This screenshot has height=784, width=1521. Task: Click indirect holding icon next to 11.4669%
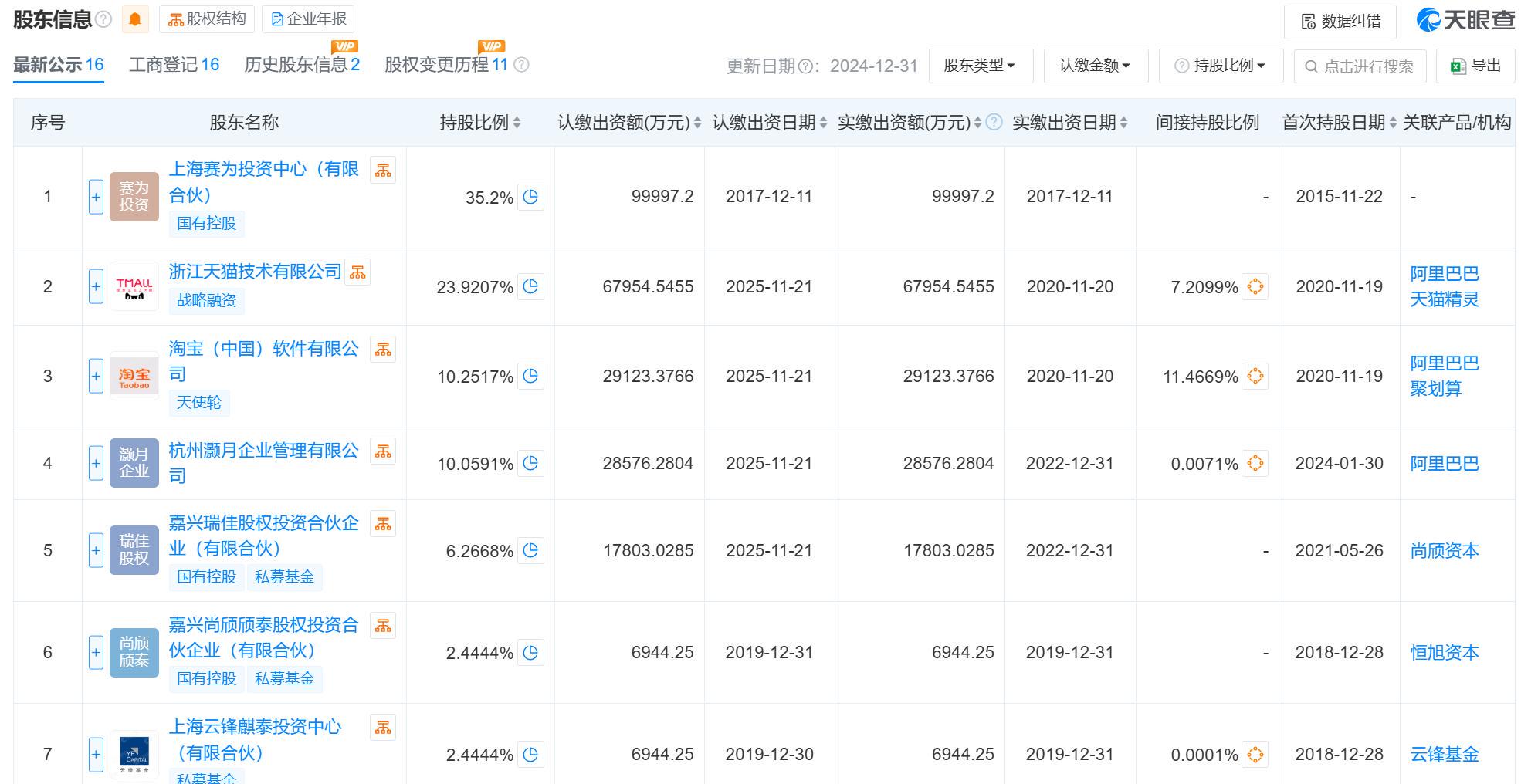point(1255,376)
